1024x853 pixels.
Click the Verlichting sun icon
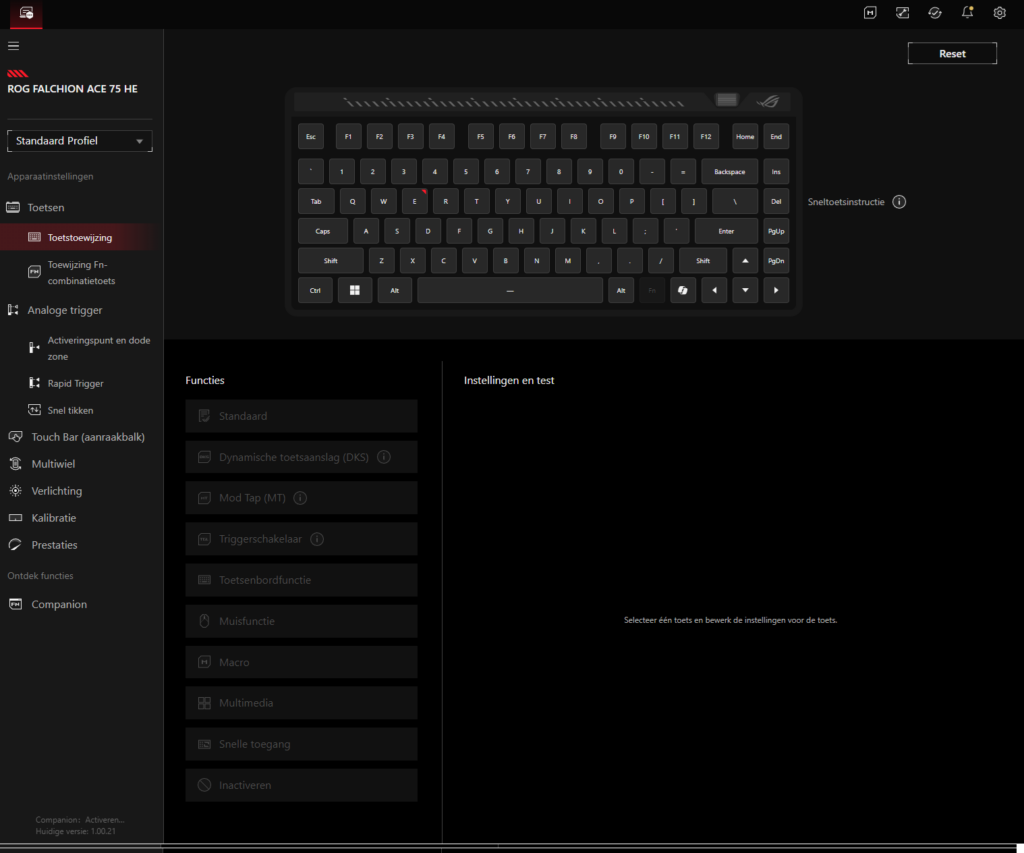(15, 491)
